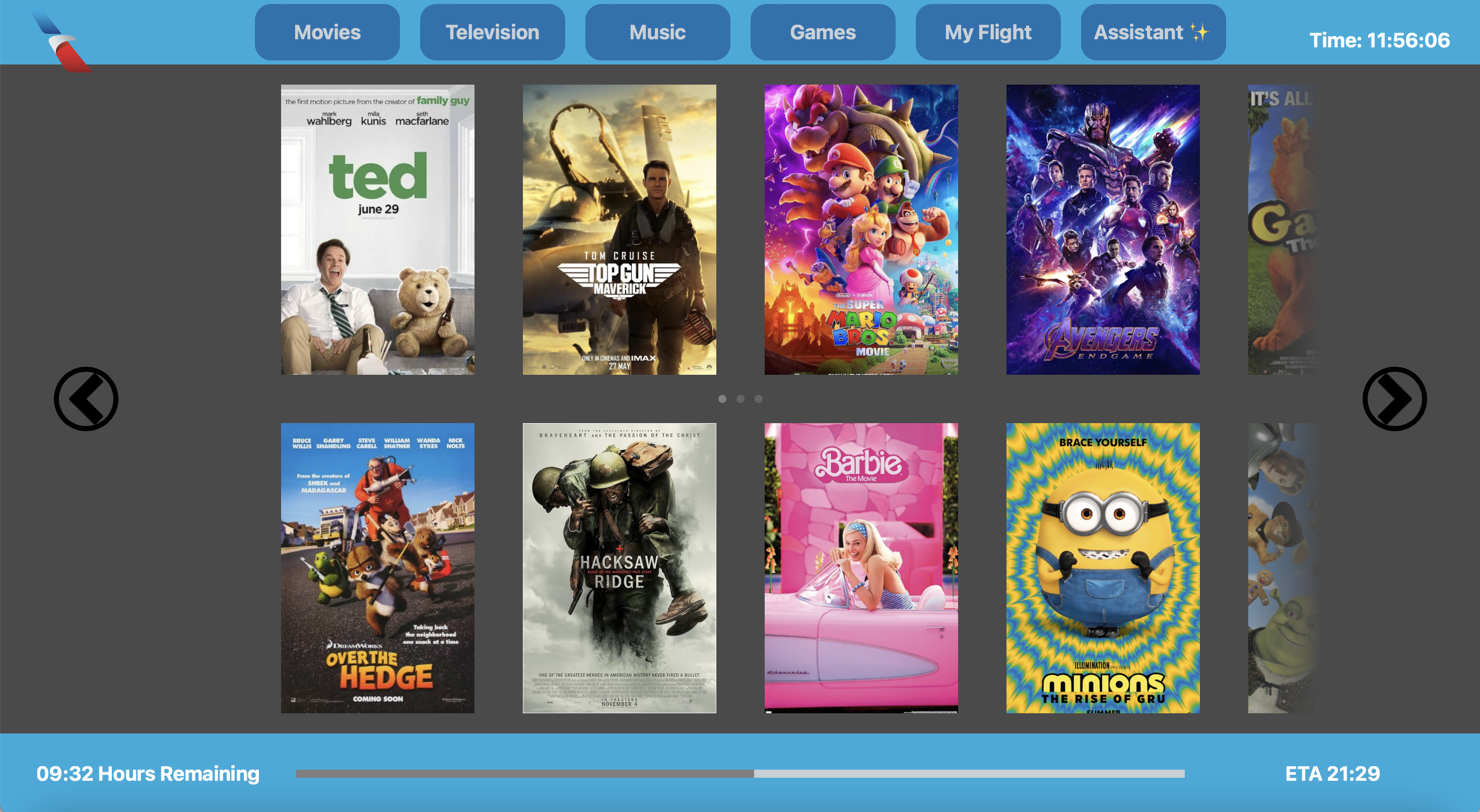Select the Barbie movie poster
This screenshot has height=812, width=1480.
click(x=861, y=568)
